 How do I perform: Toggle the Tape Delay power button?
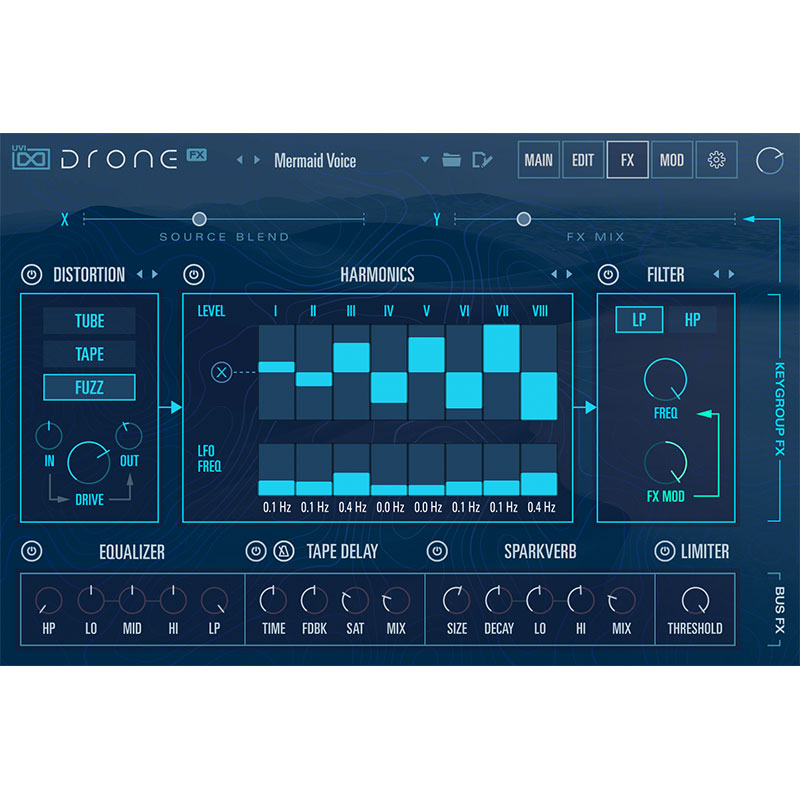(256, 552)
